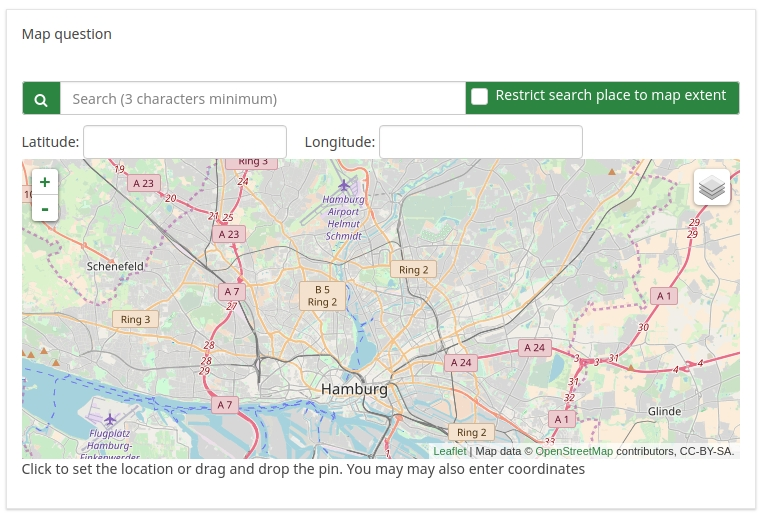Enable Restrict search place to map extent

[x=480, y=97]
